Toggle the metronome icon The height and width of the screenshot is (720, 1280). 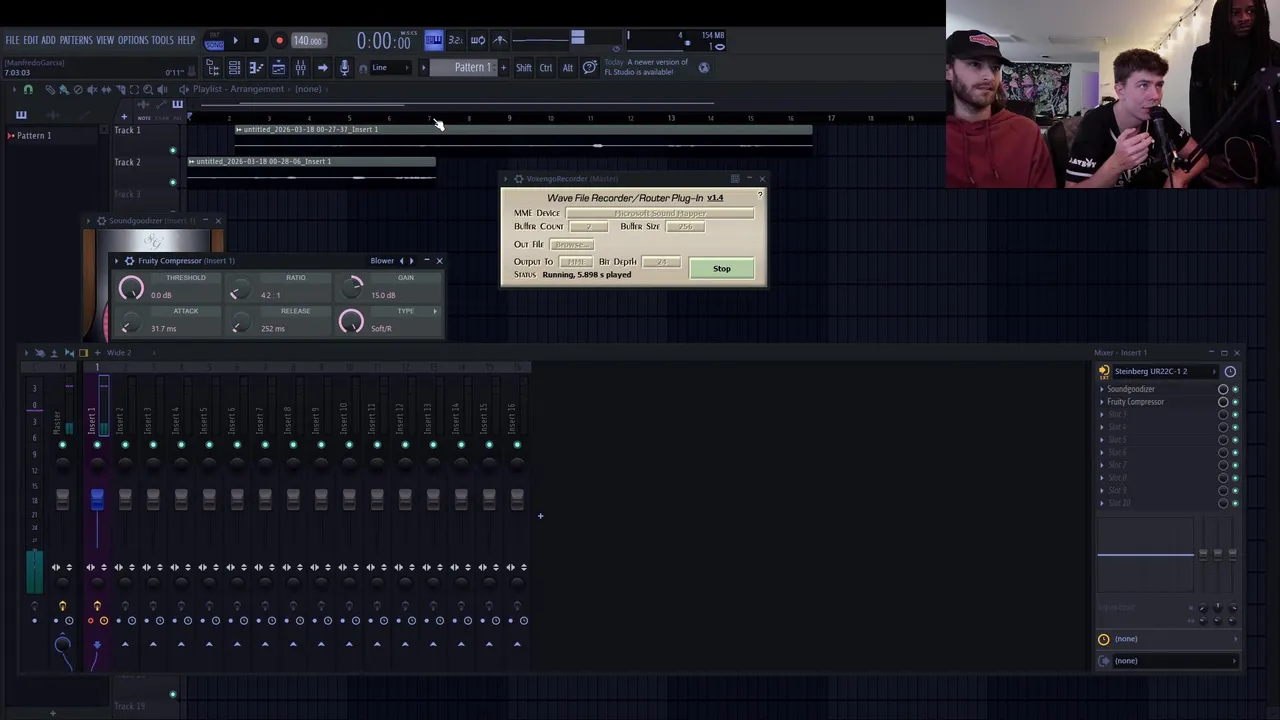click(499, 40)
